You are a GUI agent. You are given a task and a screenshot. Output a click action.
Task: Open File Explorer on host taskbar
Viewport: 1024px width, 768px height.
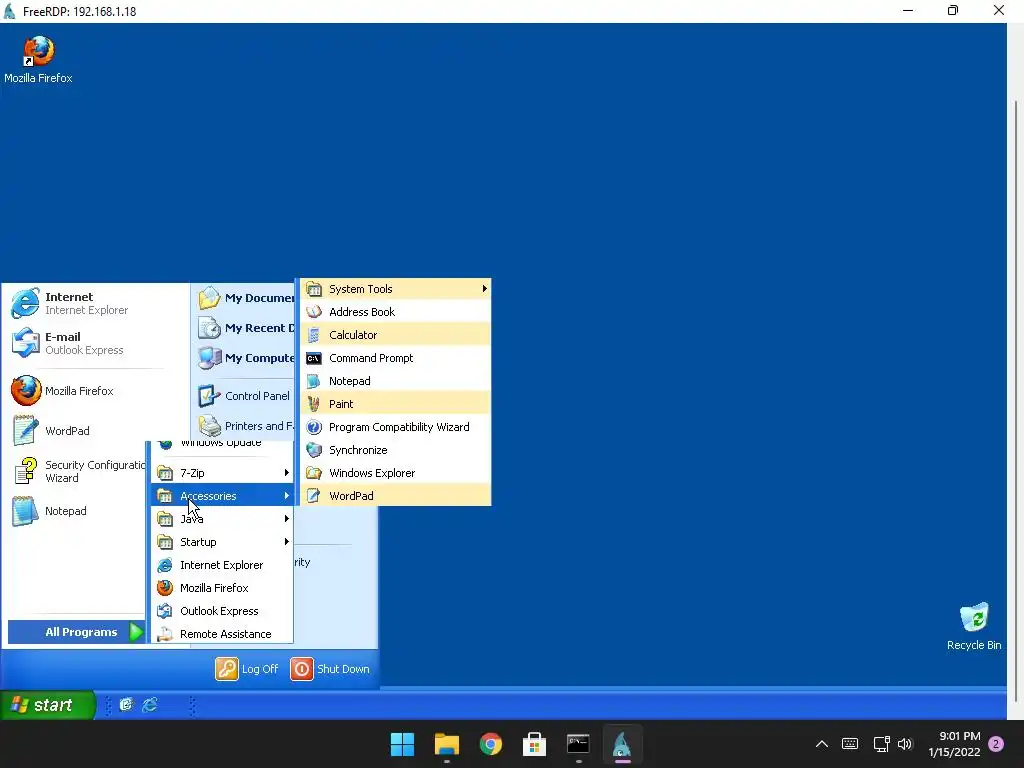(447, 744)
